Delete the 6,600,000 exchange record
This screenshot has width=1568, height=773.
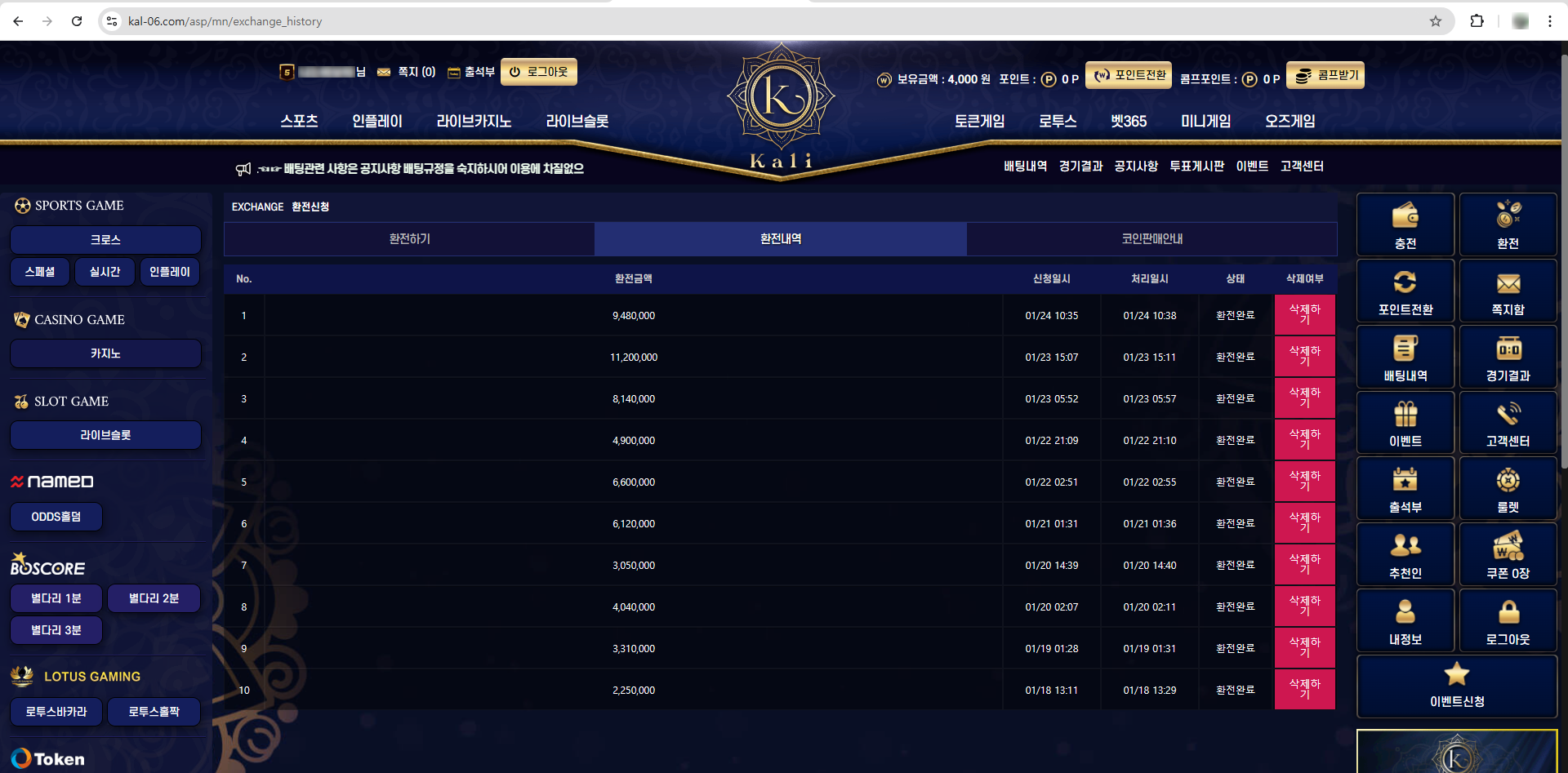pyautogui.click(x=1305, y=482)
